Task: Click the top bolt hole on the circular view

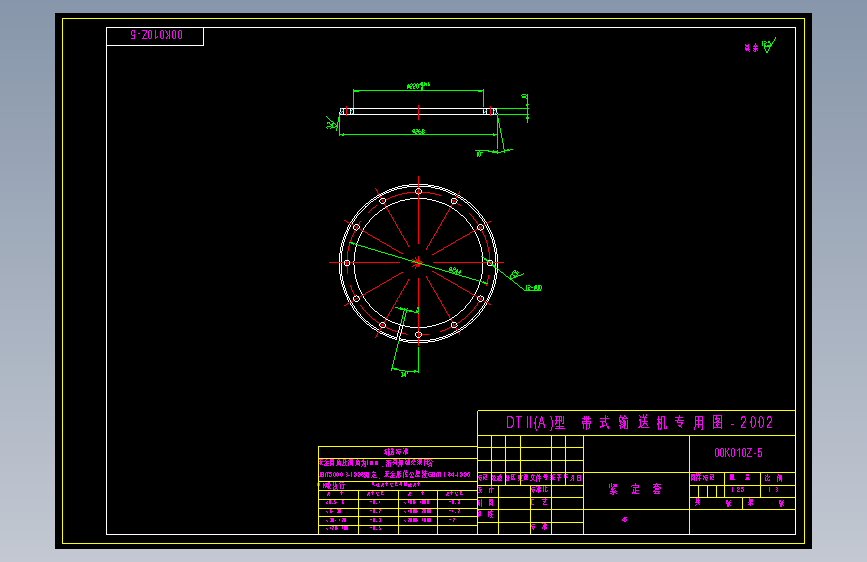Action: 419,191
